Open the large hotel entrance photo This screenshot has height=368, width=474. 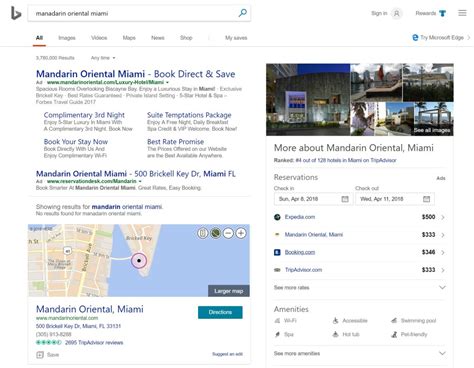coord(308,100)
